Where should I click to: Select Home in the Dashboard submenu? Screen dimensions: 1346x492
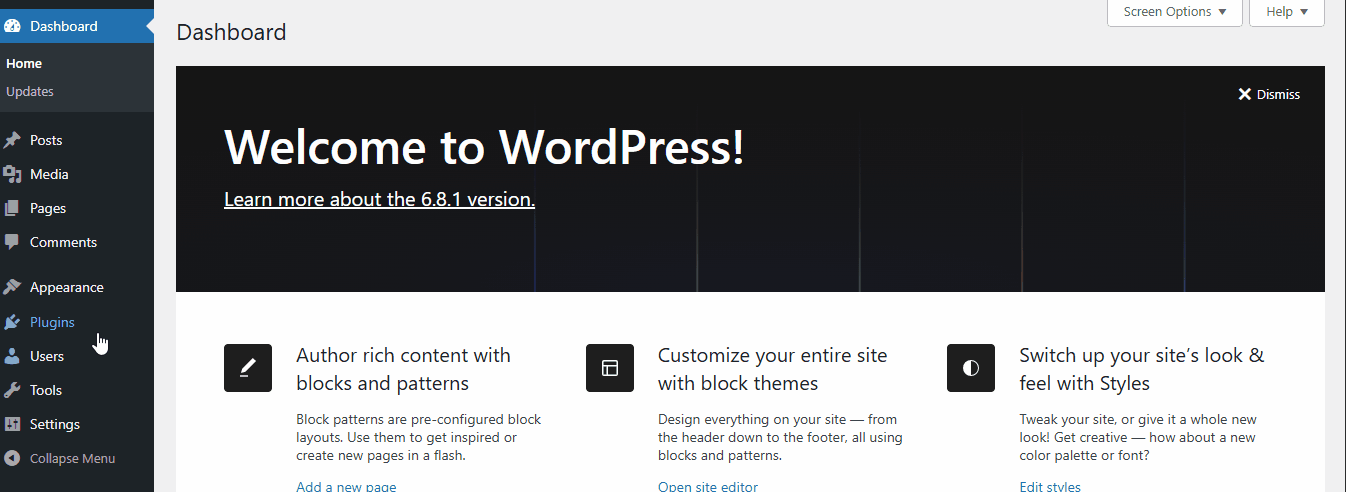point(24,63)
